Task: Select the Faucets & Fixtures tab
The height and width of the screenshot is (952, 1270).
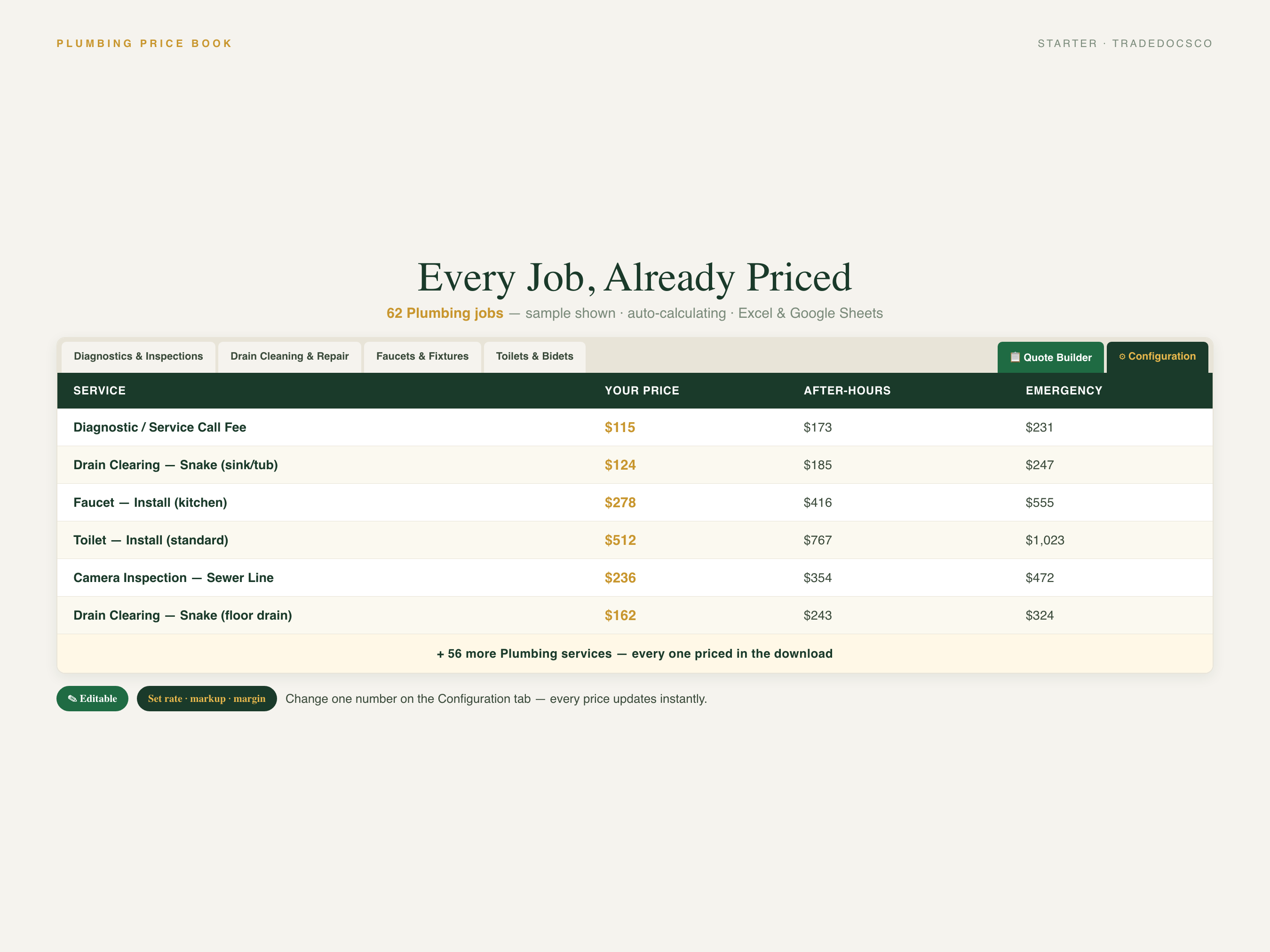Action: [x=422, y=356]
